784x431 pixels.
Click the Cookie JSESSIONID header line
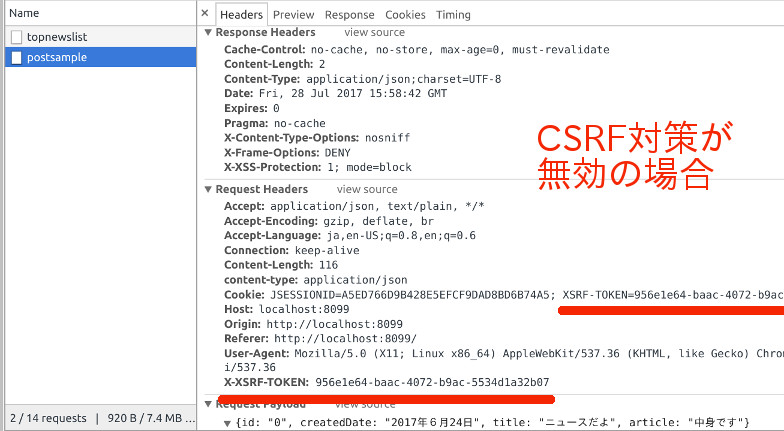[x=504, y=294]
